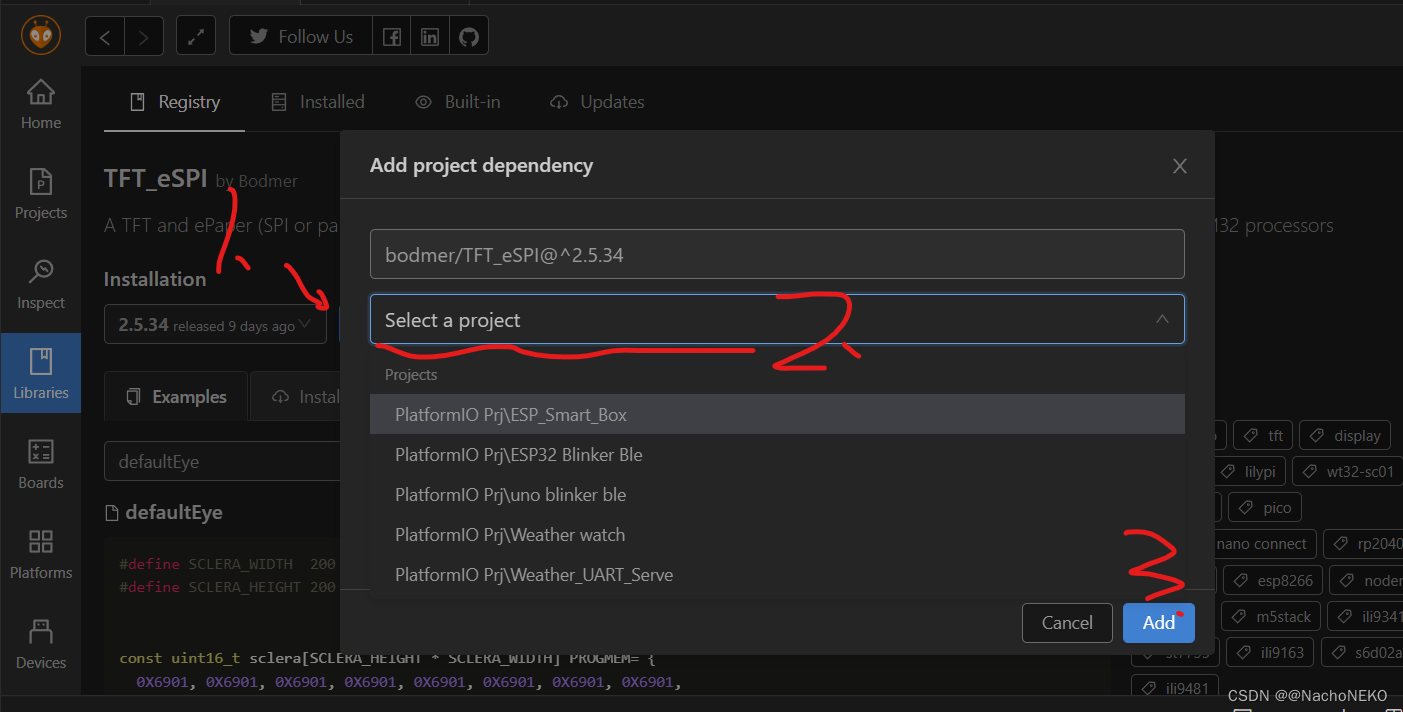Click the m5stack tag
Screen dimensions: 1403x712
(x=1272, y=617)
